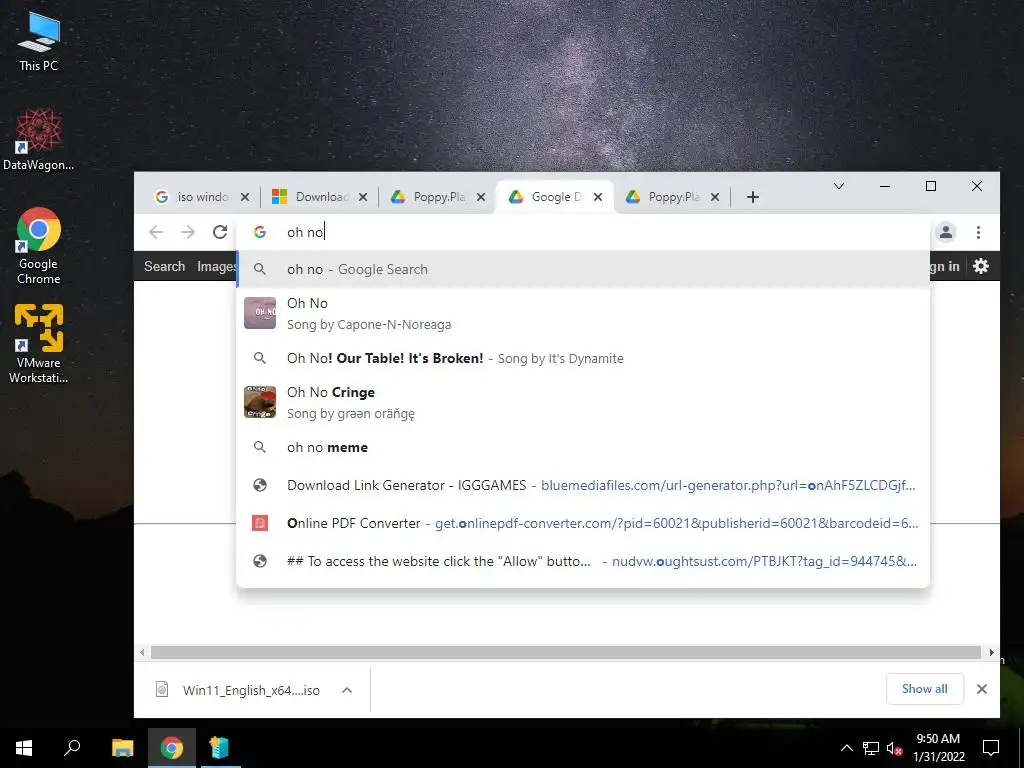Image resolution: width=1024 pixels, height=768 pixels.
Task: Click the Chrome back arrow
Action: point(155,232)
